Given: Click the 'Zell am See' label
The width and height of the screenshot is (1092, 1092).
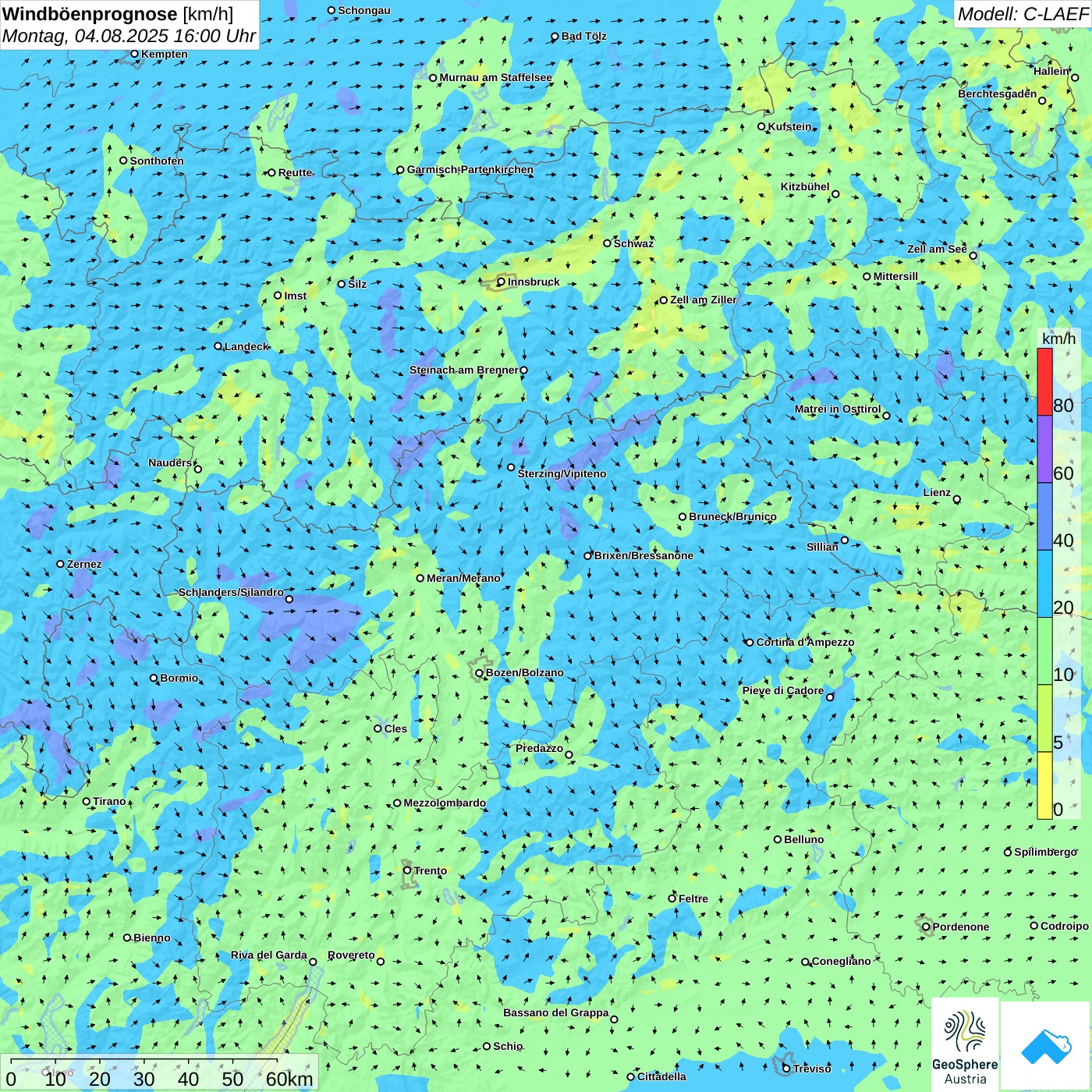Looking at the screenshot, I should [937, 249].
